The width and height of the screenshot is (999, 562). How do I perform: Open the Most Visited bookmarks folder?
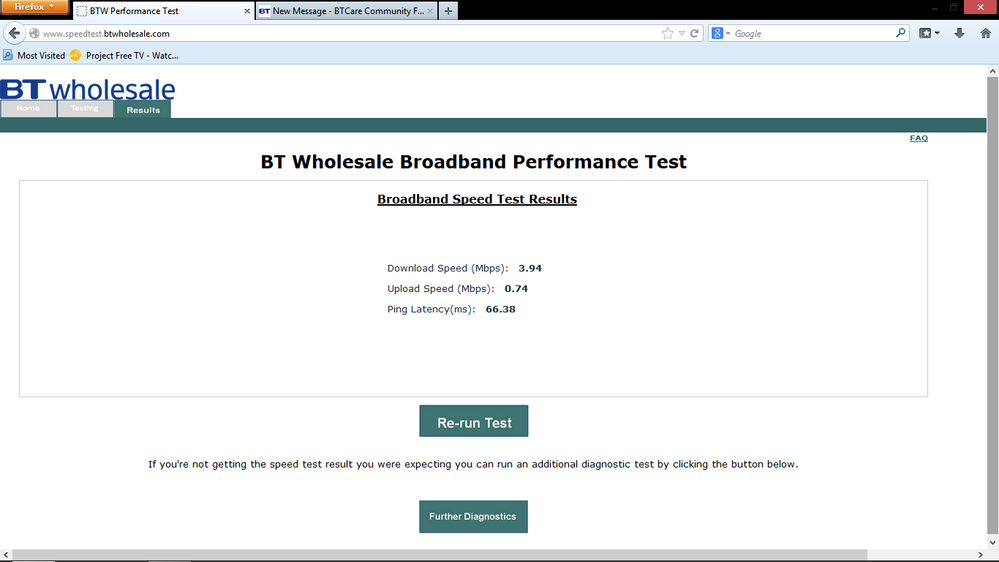pos(34,55)
